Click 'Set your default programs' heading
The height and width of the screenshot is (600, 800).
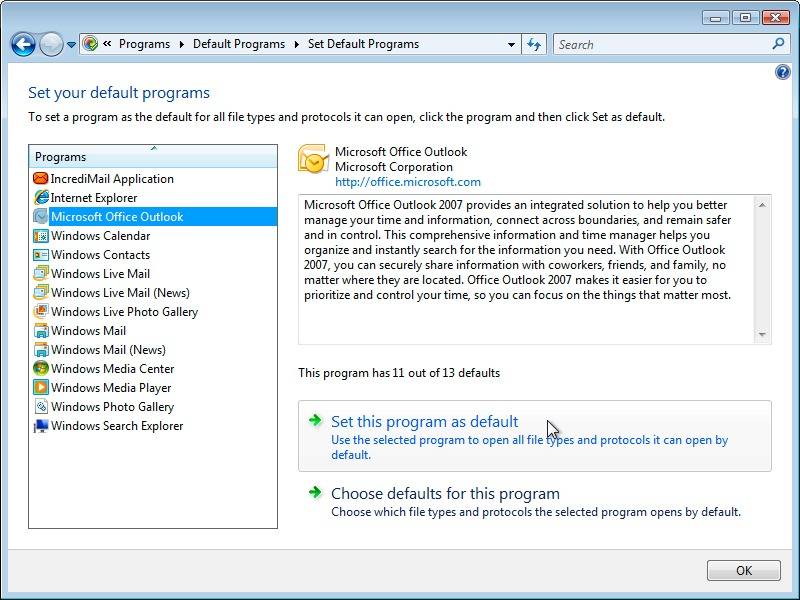click(x=119, y=93)
